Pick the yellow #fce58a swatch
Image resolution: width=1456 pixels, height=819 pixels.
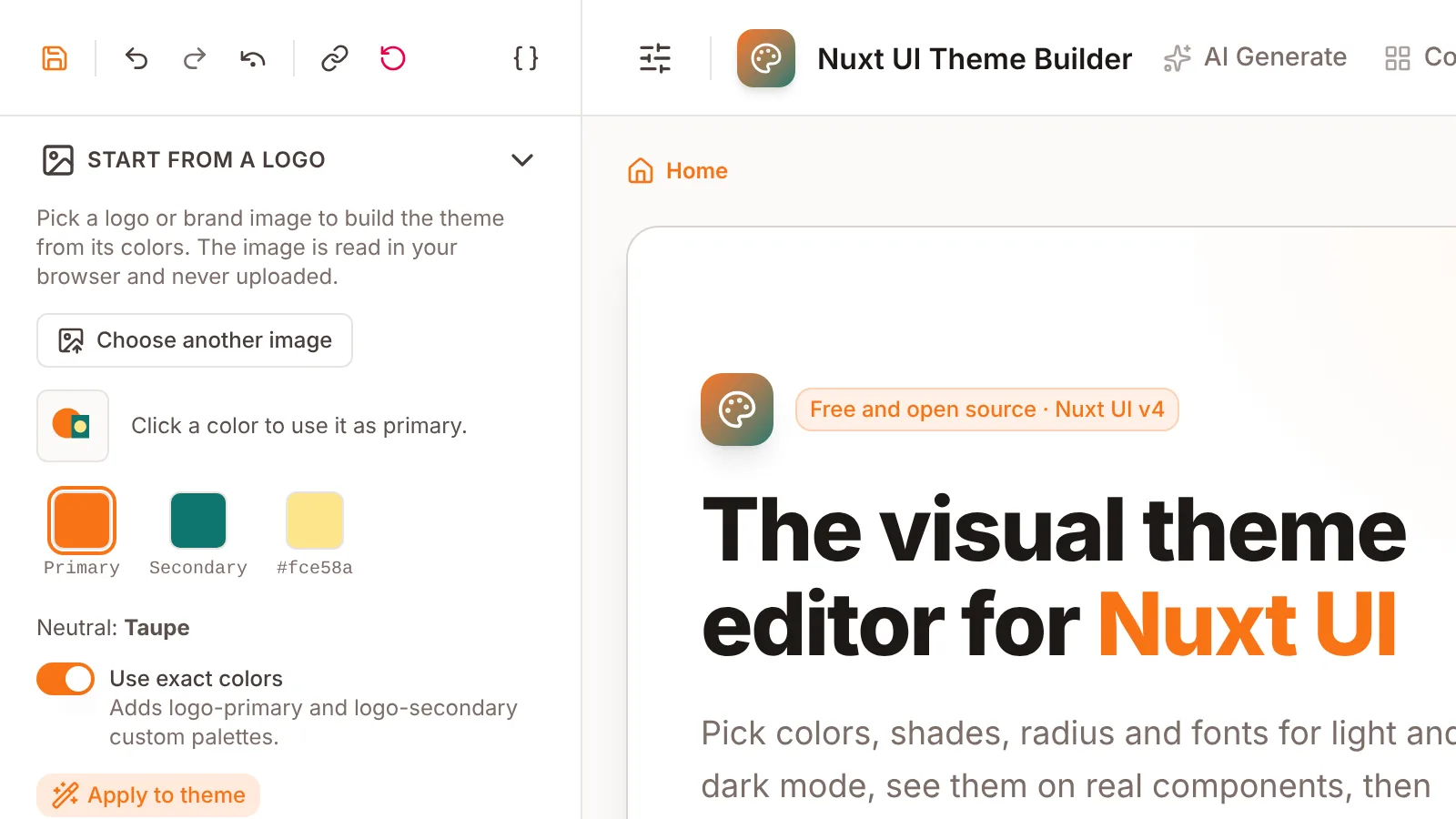point(315,521)
